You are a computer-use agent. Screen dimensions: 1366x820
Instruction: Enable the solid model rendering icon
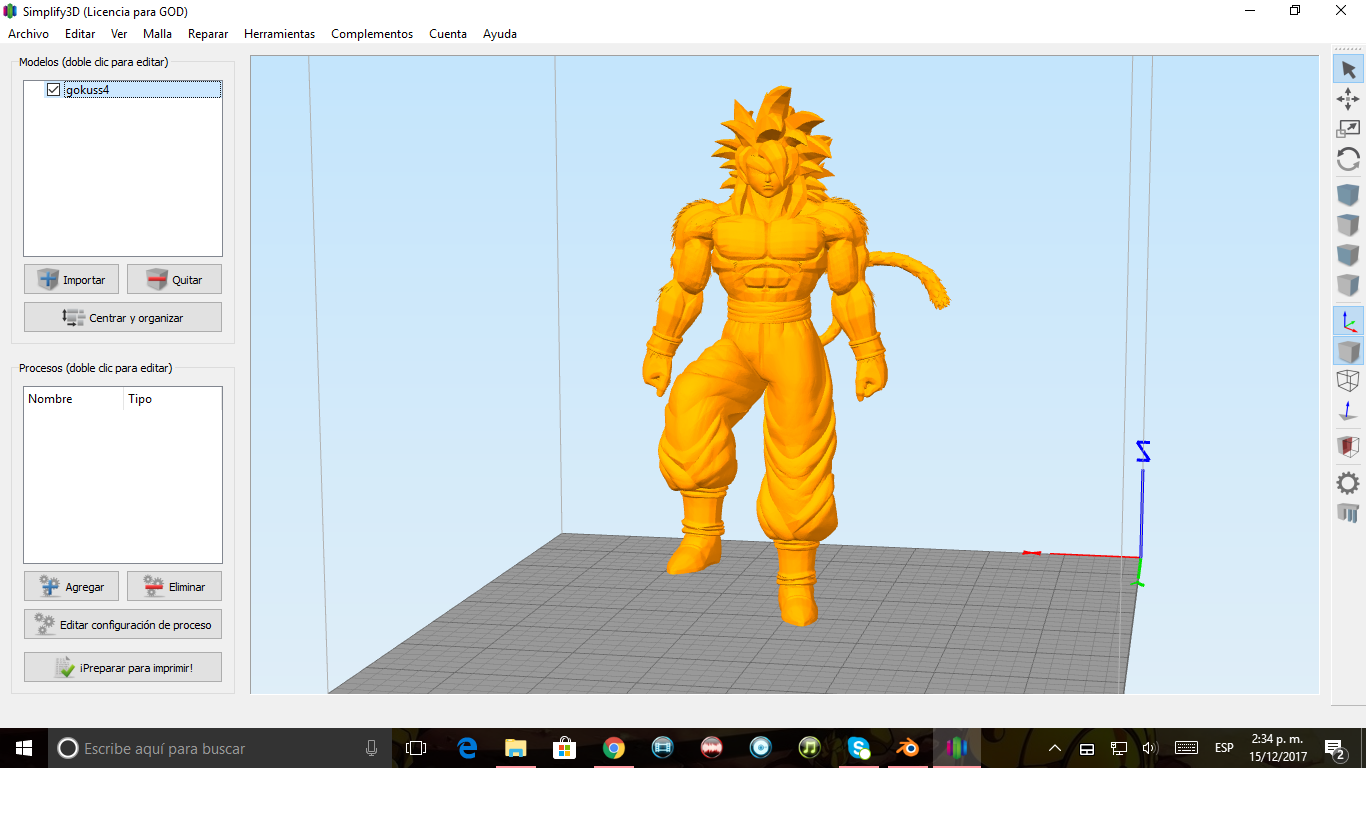pyautogui.click(x=1348, y=351)
